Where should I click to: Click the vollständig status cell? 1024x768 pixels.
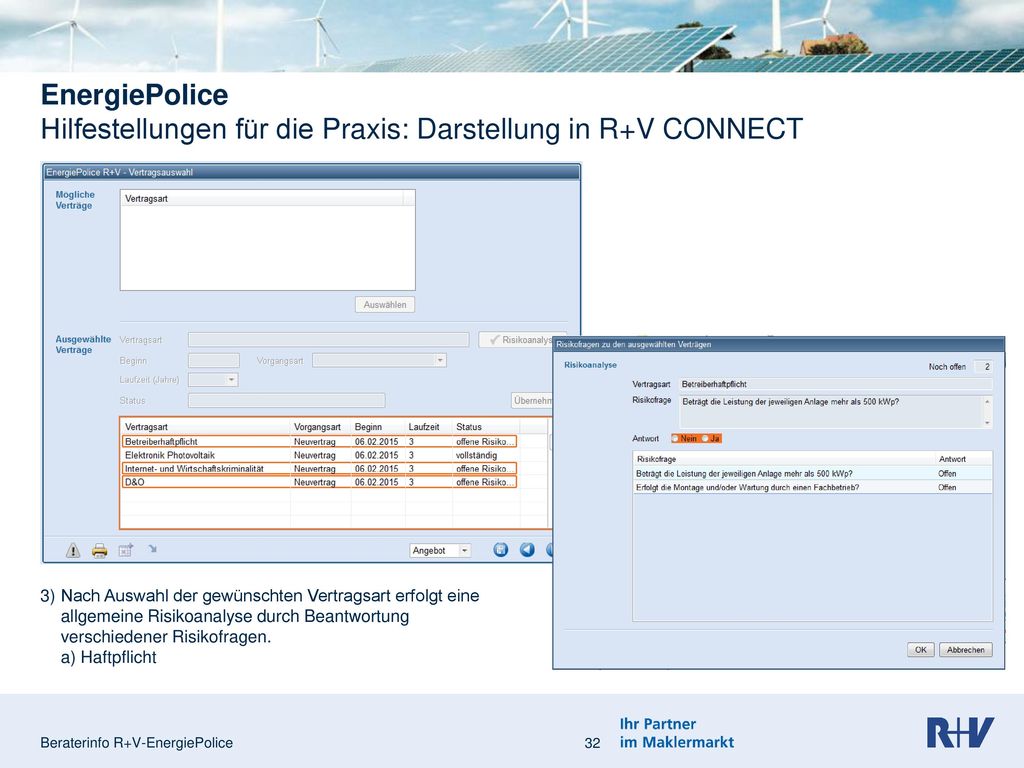[476, 455]
